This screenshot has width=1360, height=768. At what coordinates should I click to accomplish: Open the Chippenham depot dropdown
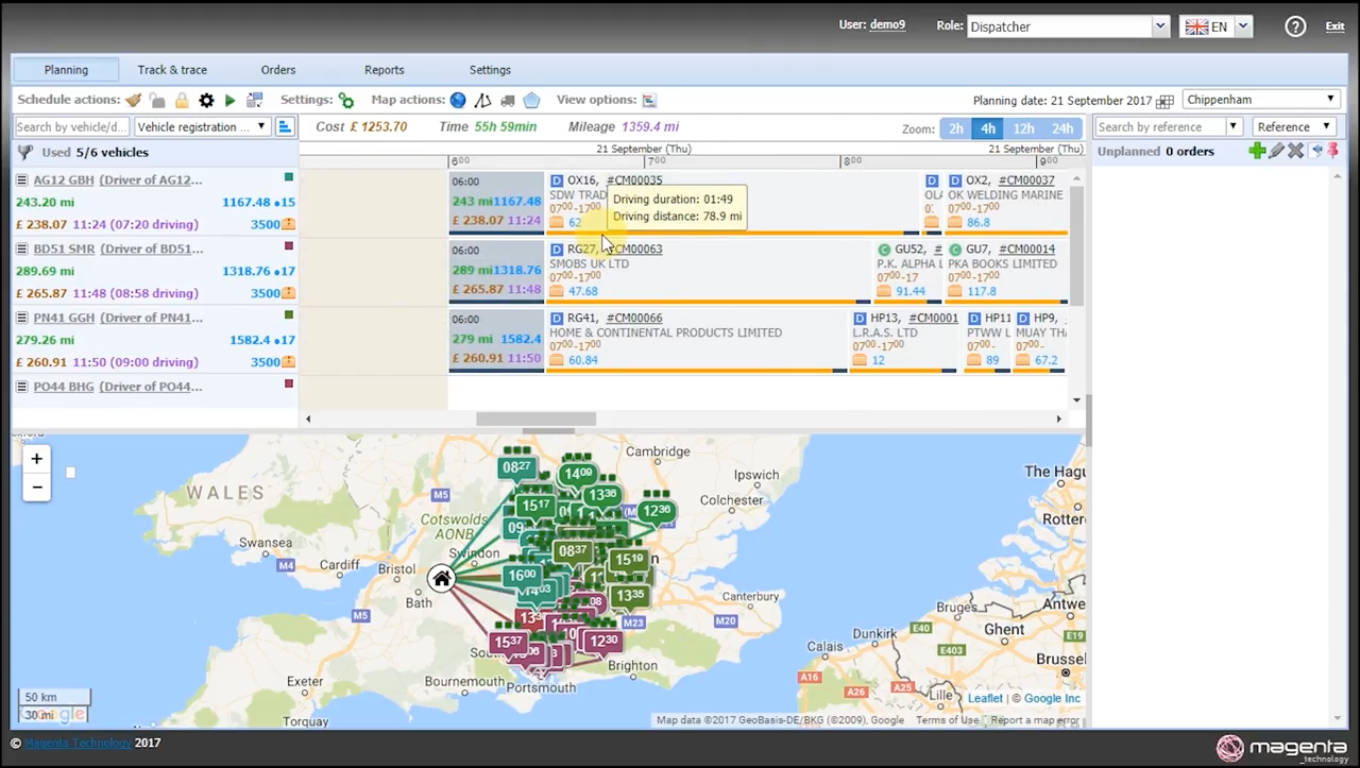1260,99
